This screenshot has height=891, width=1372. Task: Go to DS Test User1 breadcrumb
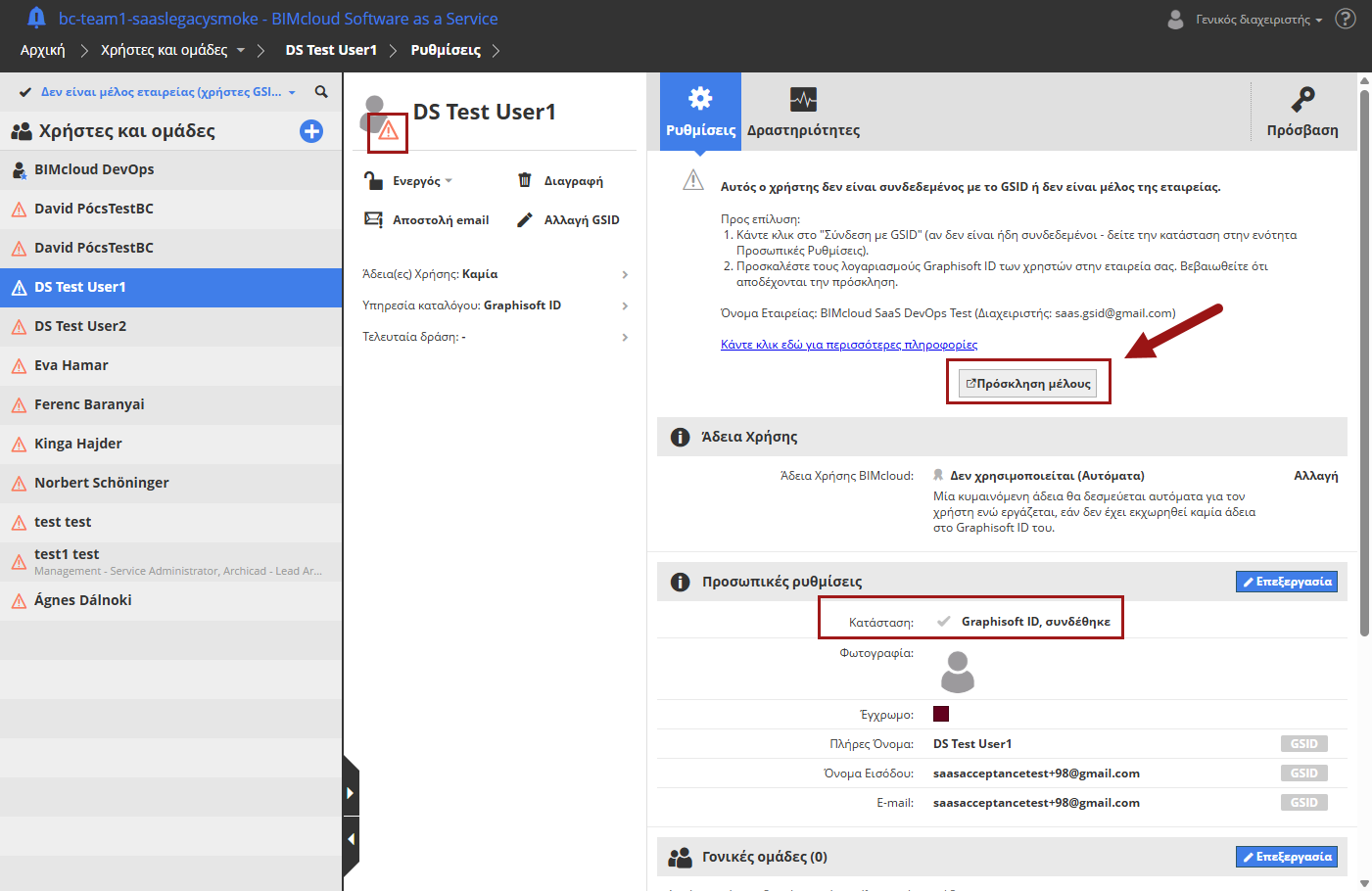[331, 50]
